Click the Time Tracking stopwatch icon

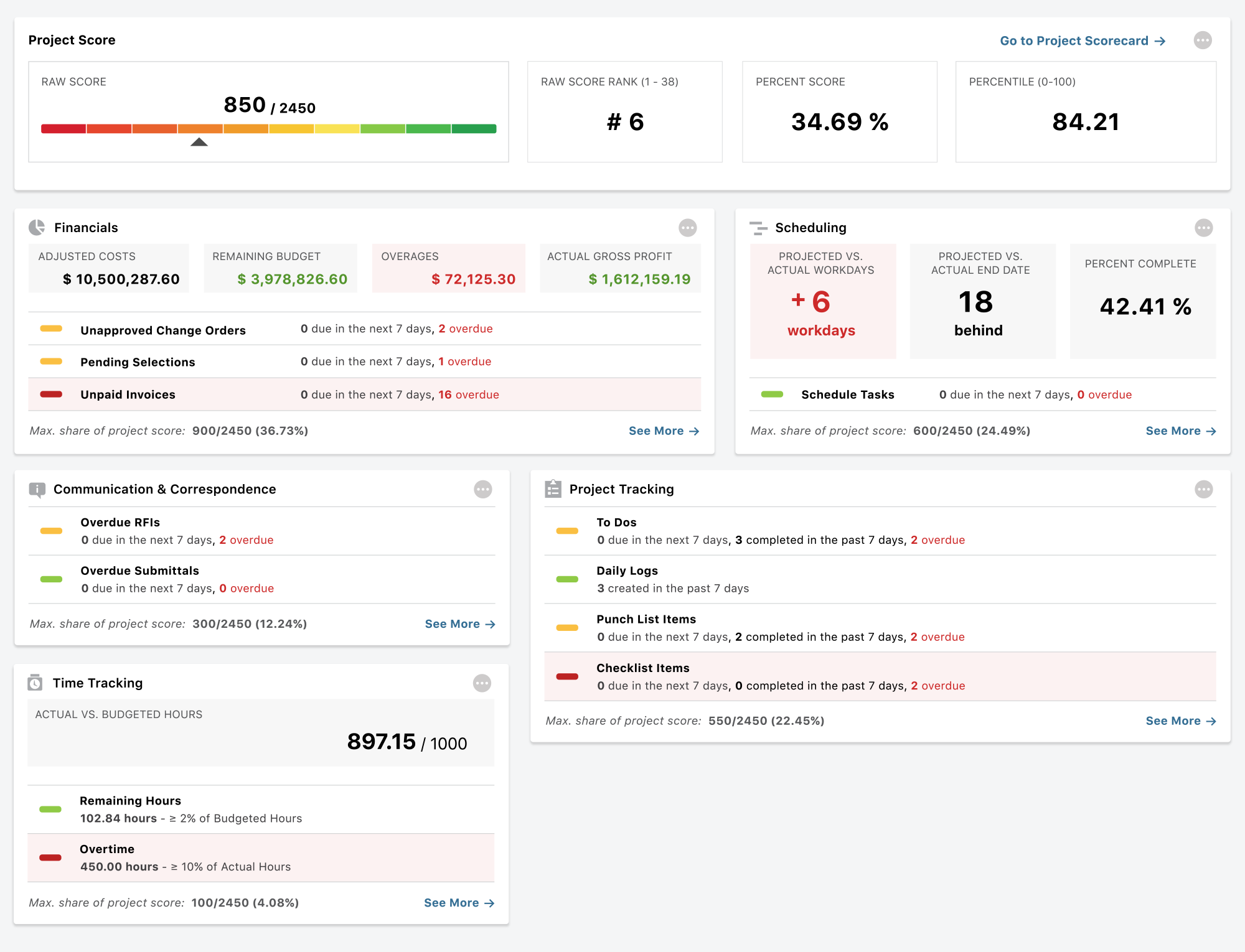pyautogui.click(x=35, y=683)
